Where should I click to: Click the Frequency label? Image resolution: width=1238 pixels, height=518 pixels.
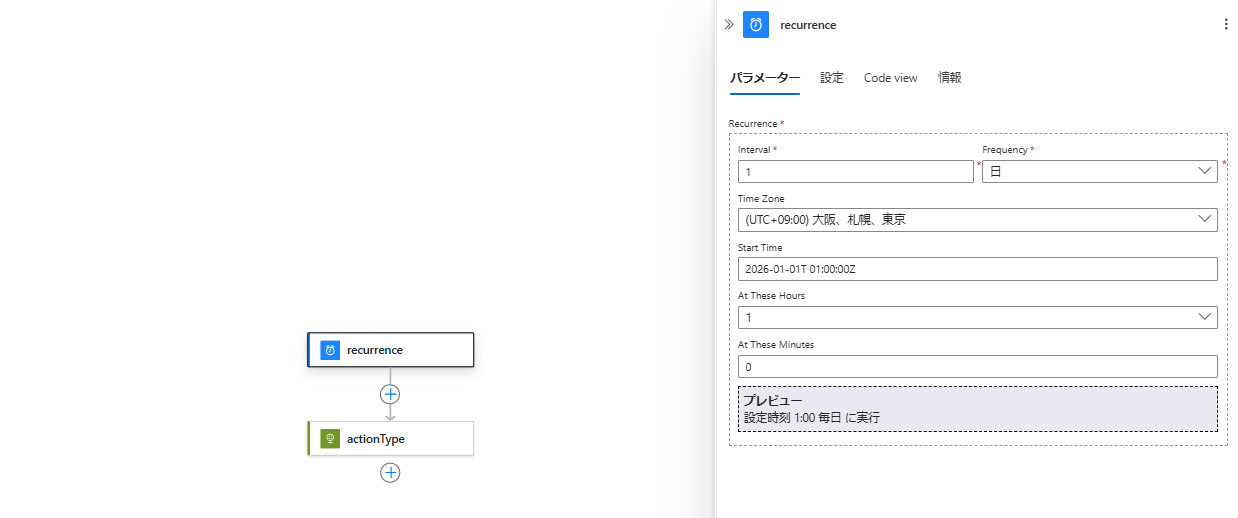[x=1005, y=150]
